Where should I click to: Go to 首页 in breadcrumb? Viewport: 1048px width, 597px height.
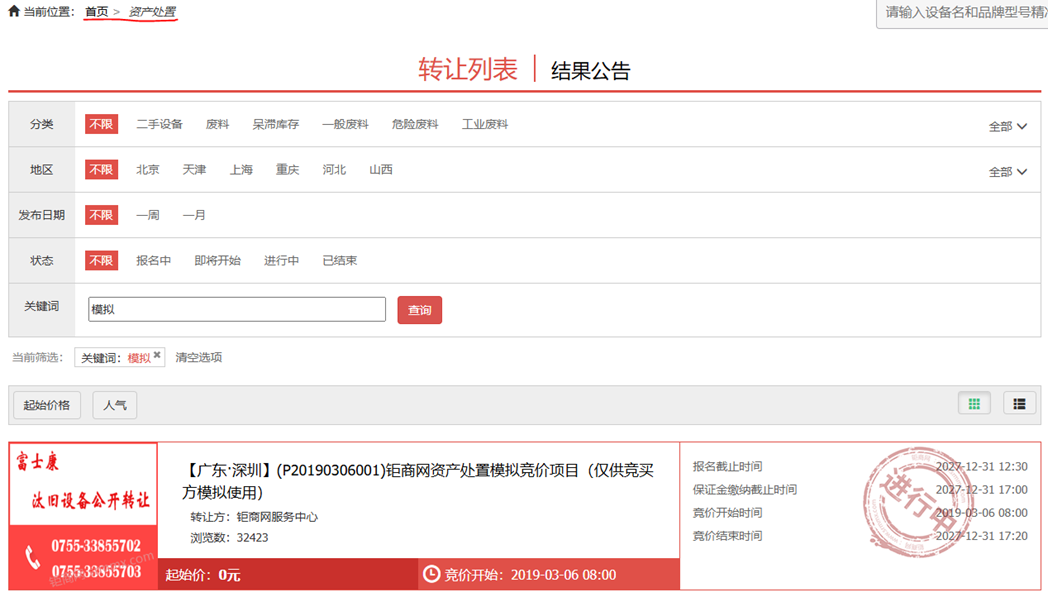[x=96, y=11]
